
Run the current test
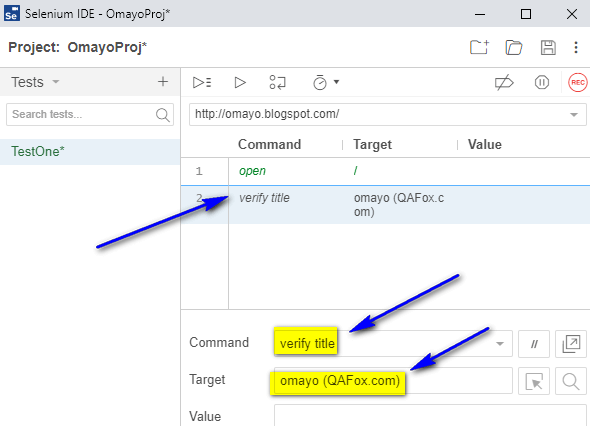[x=240, y=82]
